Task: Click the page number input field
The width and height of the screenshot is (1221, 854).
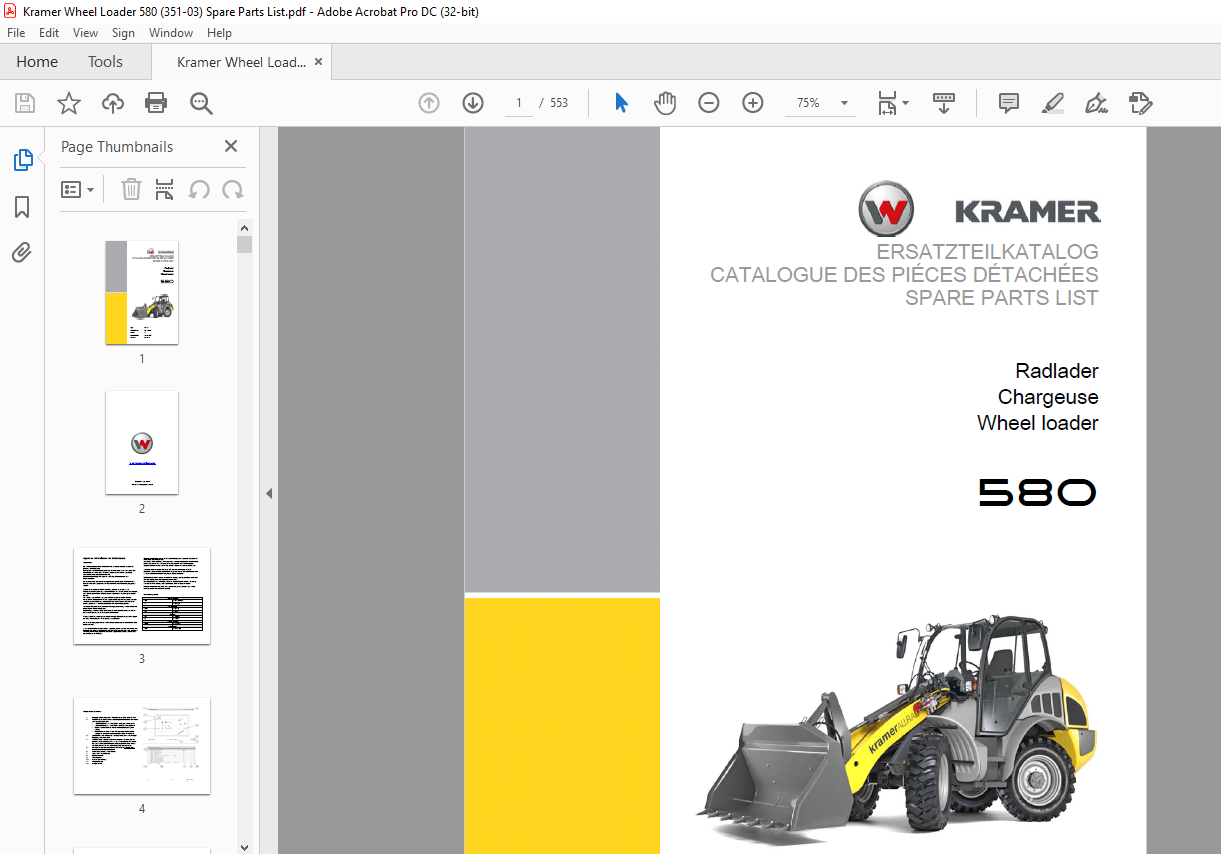Action: 519,103
